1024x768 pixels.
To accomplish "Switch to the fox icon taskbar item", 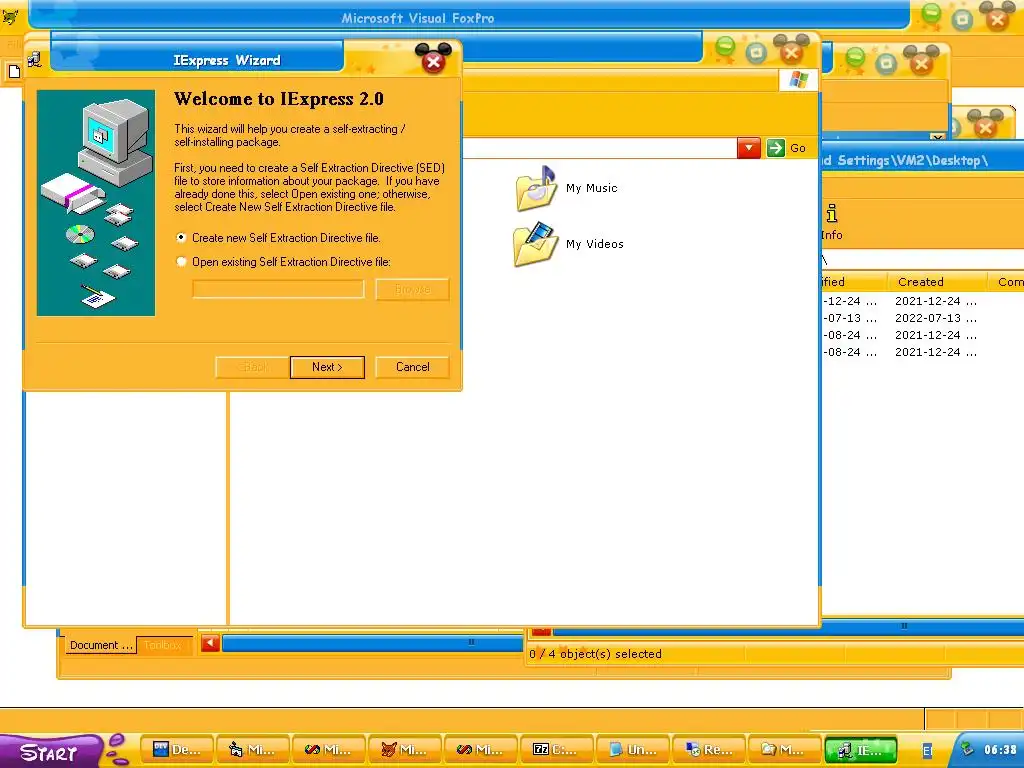I will coord(405,750).
